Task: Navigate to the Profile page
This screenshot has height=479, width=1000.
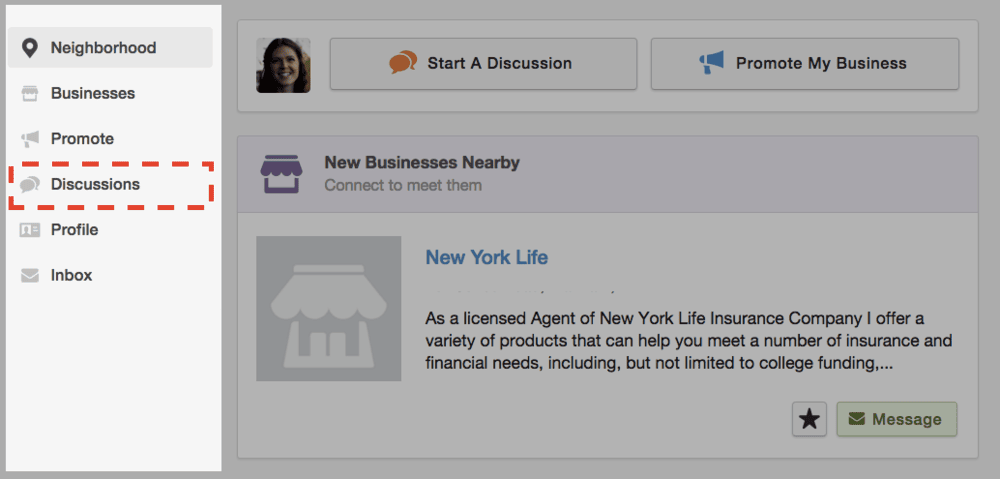Action: coord(74,230)
